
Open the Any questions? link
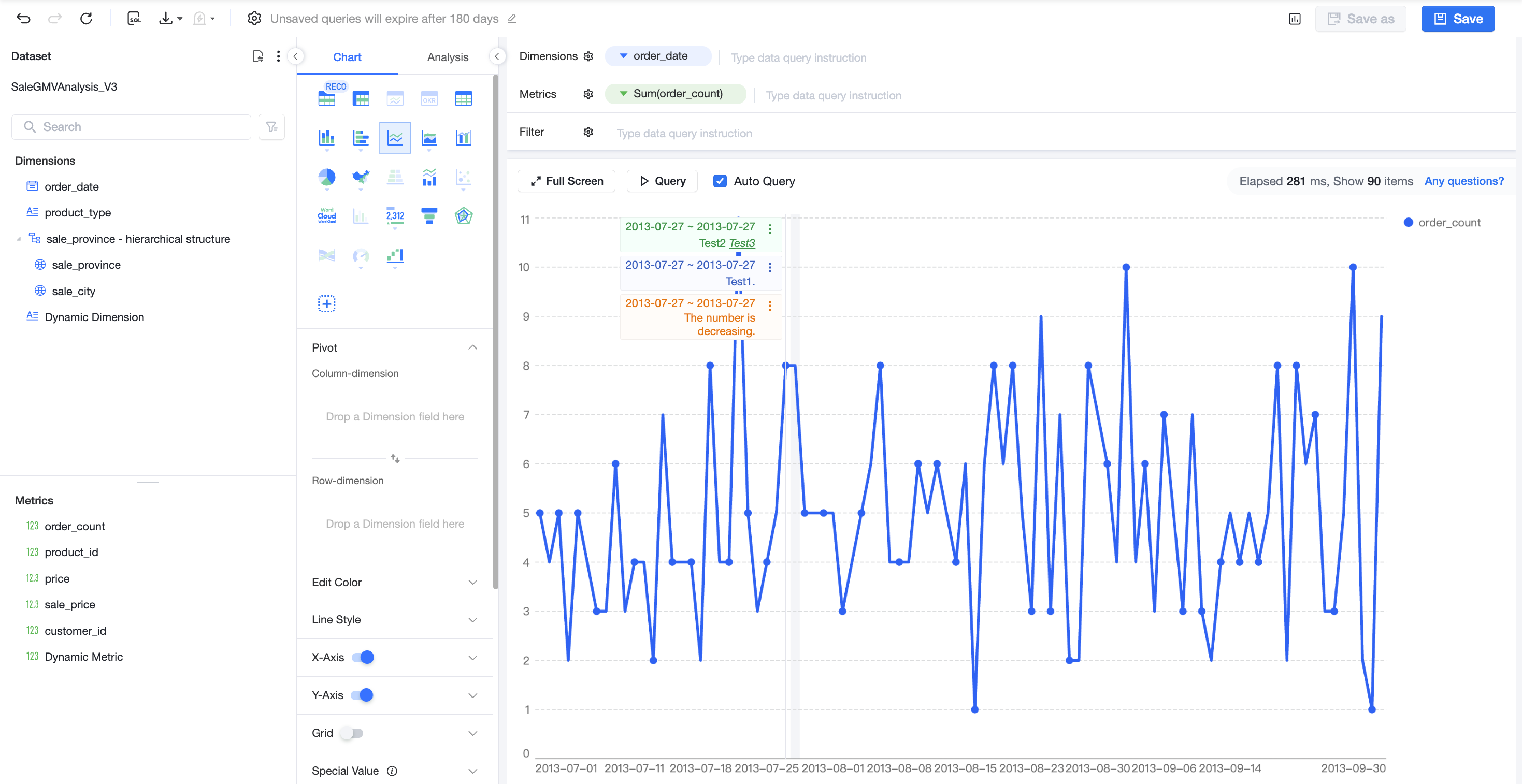point(1463,181)
